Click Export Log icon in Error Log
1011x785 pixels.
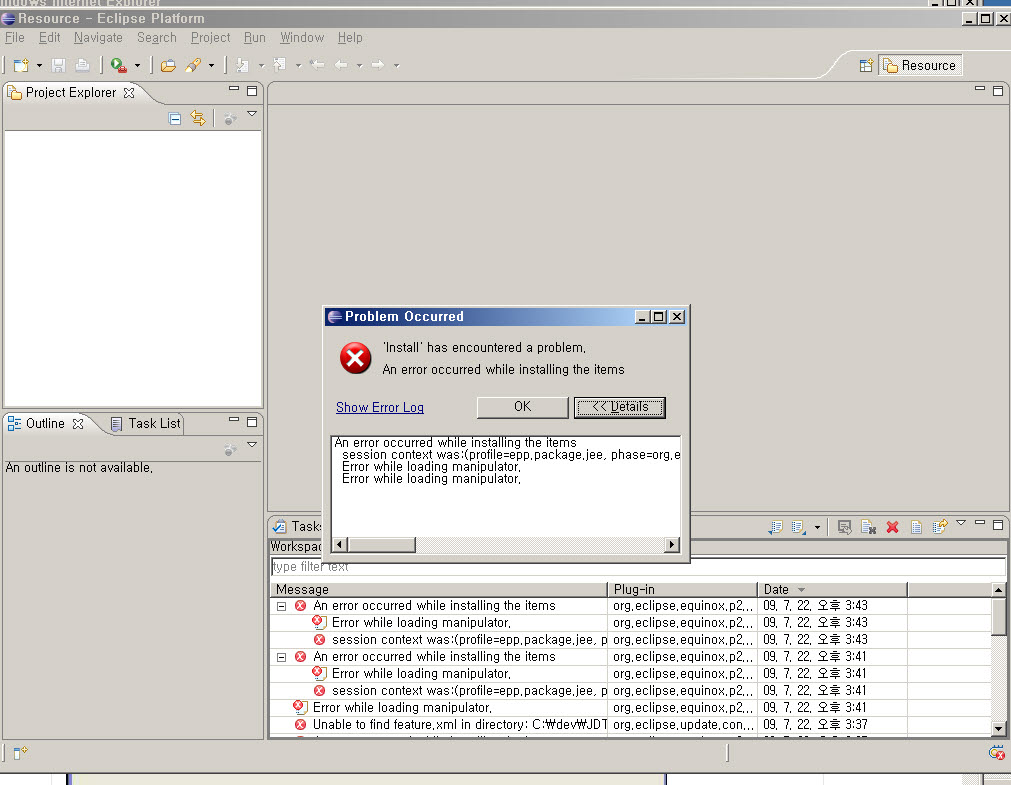[x=776, y=527]
